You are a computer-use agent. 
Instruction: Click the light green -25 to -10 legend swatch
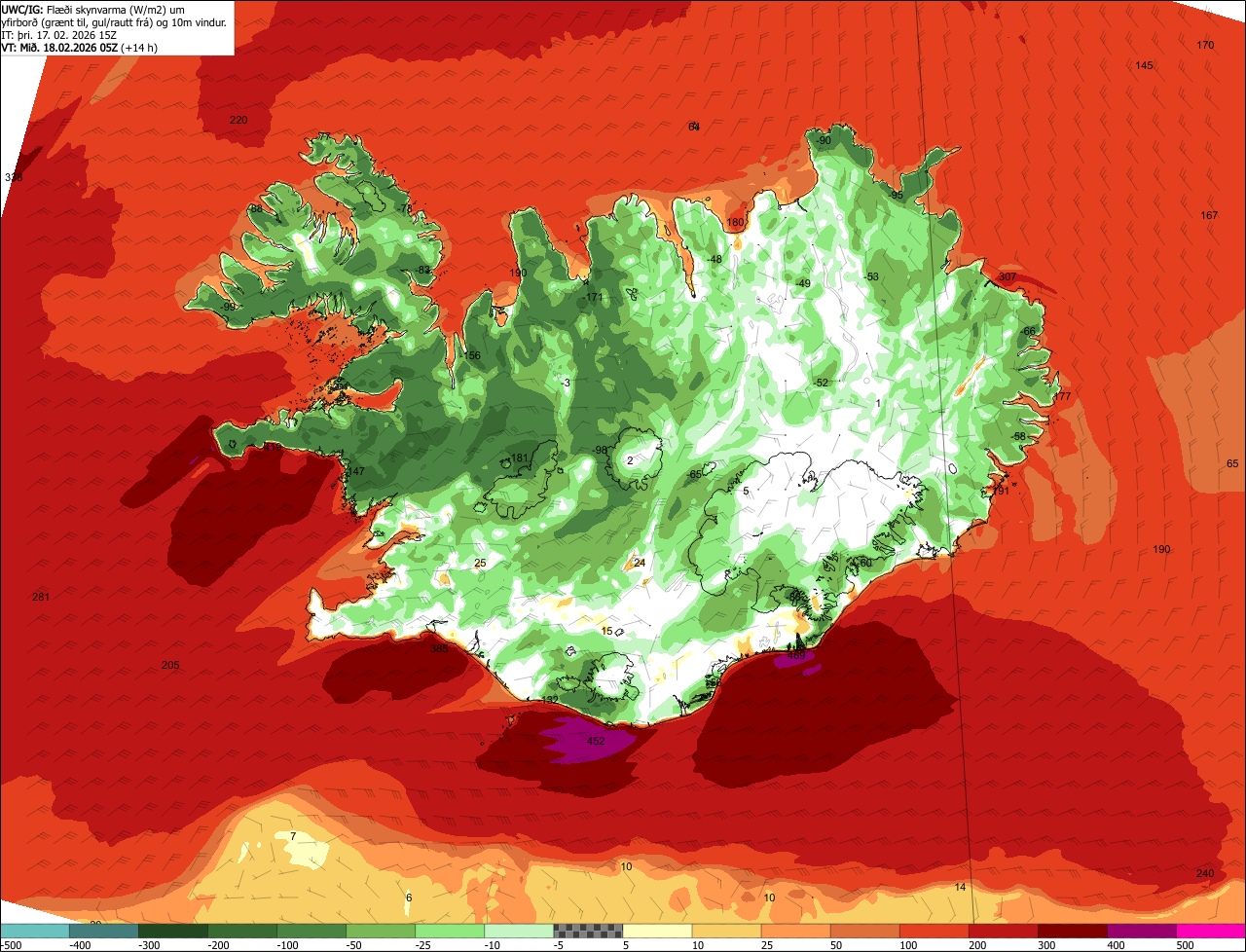coord(450,931)
